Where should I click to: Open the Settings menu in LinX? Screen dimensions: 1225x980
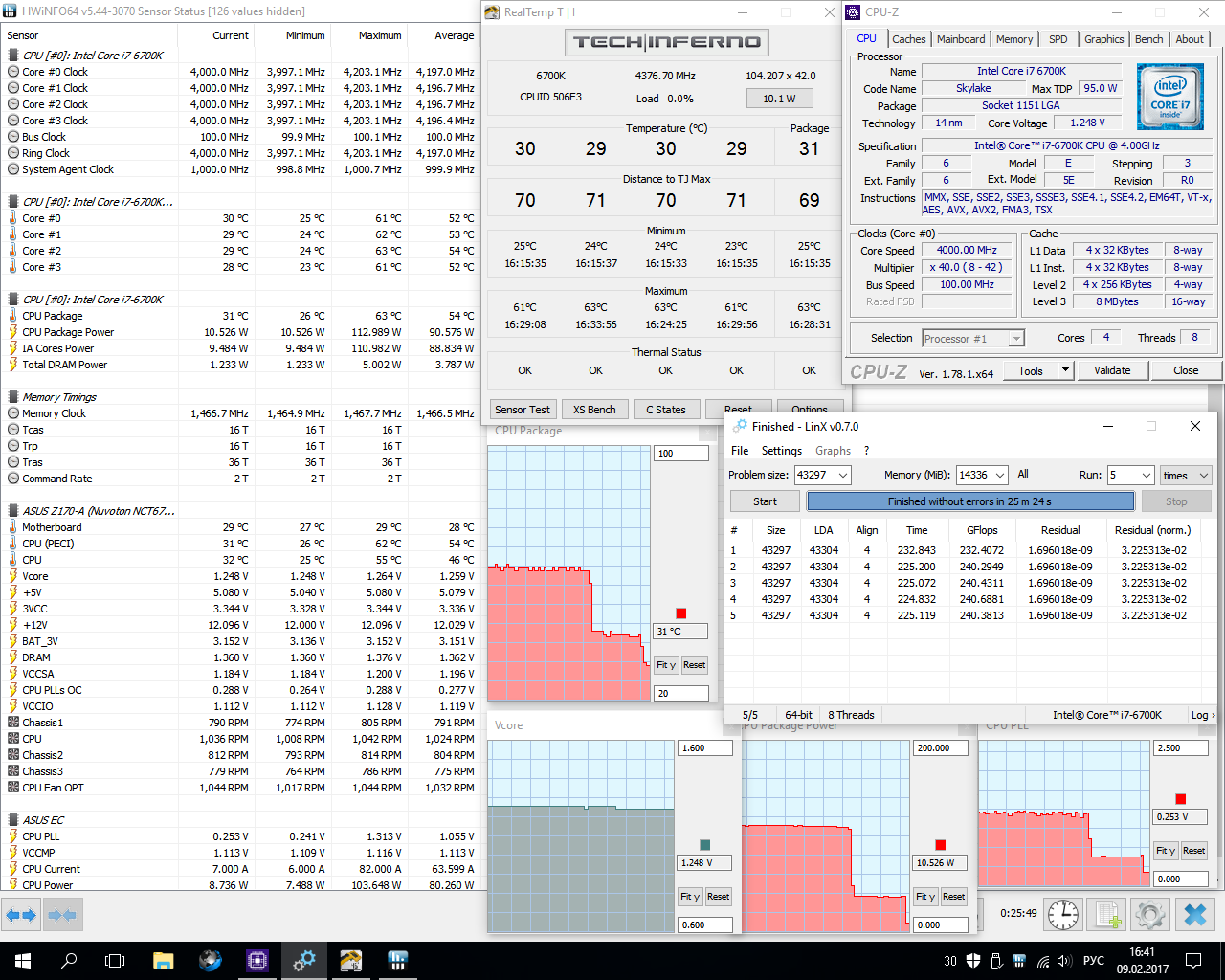pos(782,451)
